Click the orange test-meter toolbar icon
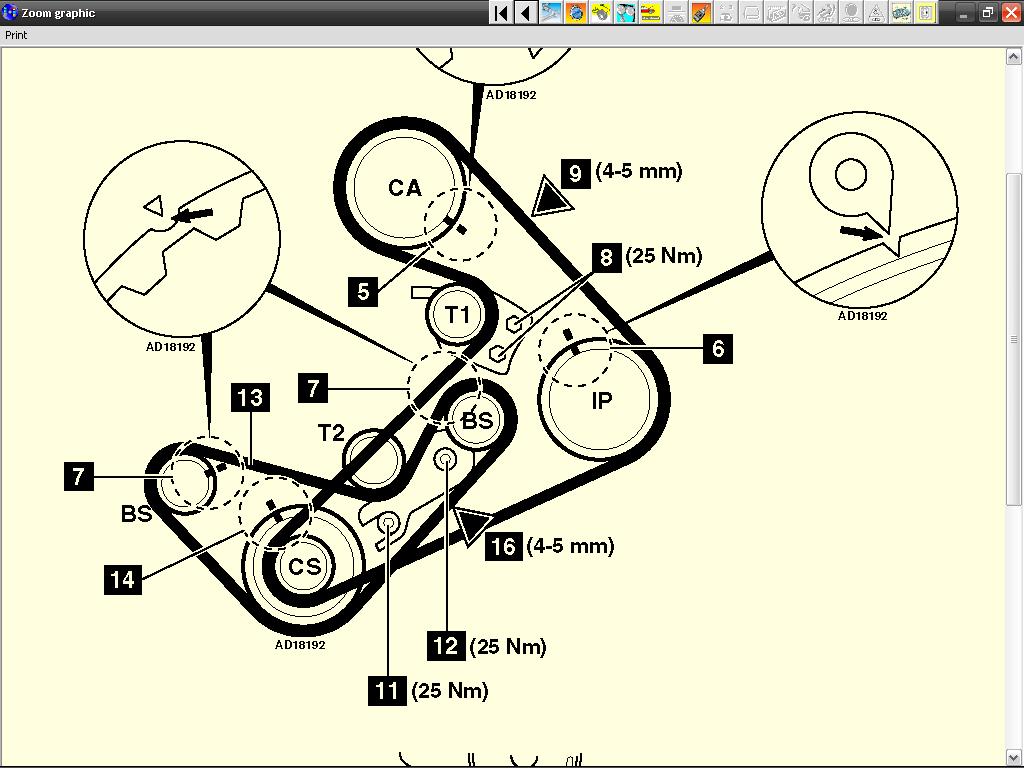Screen dimensions: 1024x768 [x=700, y=12]
